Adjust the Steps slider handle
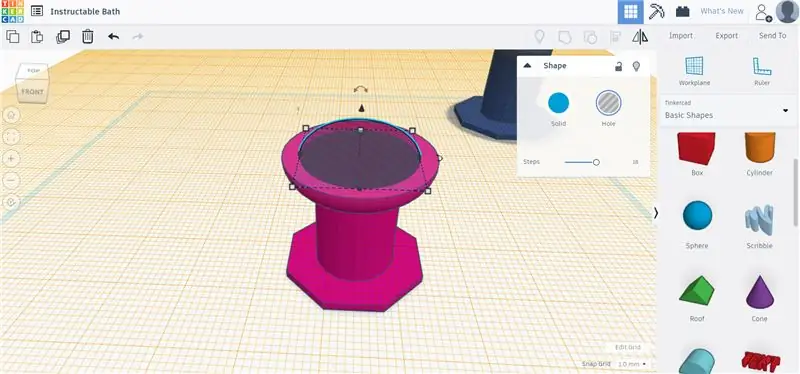 click(x=596, y=162)
